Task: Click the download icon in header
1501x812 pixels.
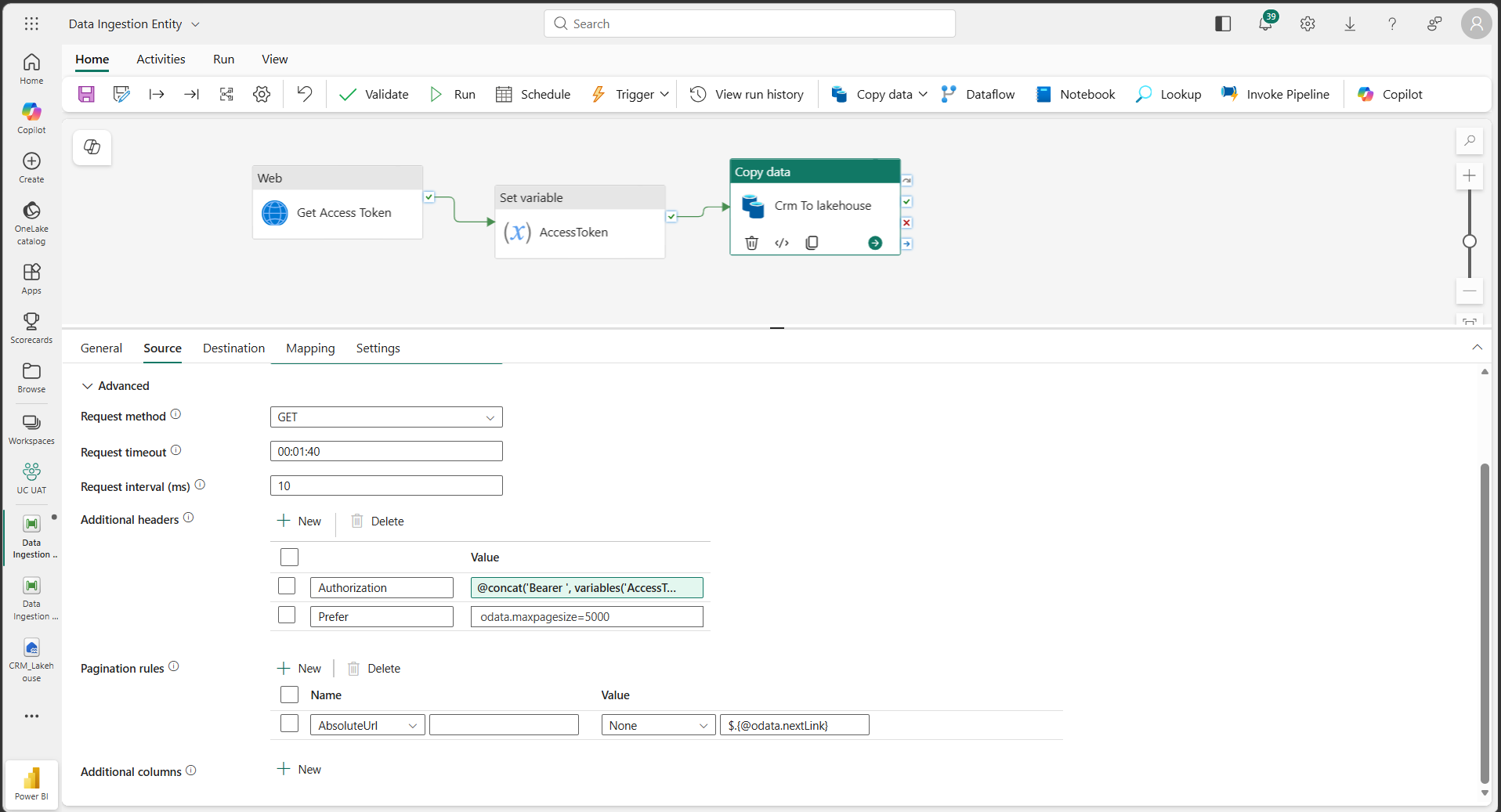Action: coord(1350,23)
